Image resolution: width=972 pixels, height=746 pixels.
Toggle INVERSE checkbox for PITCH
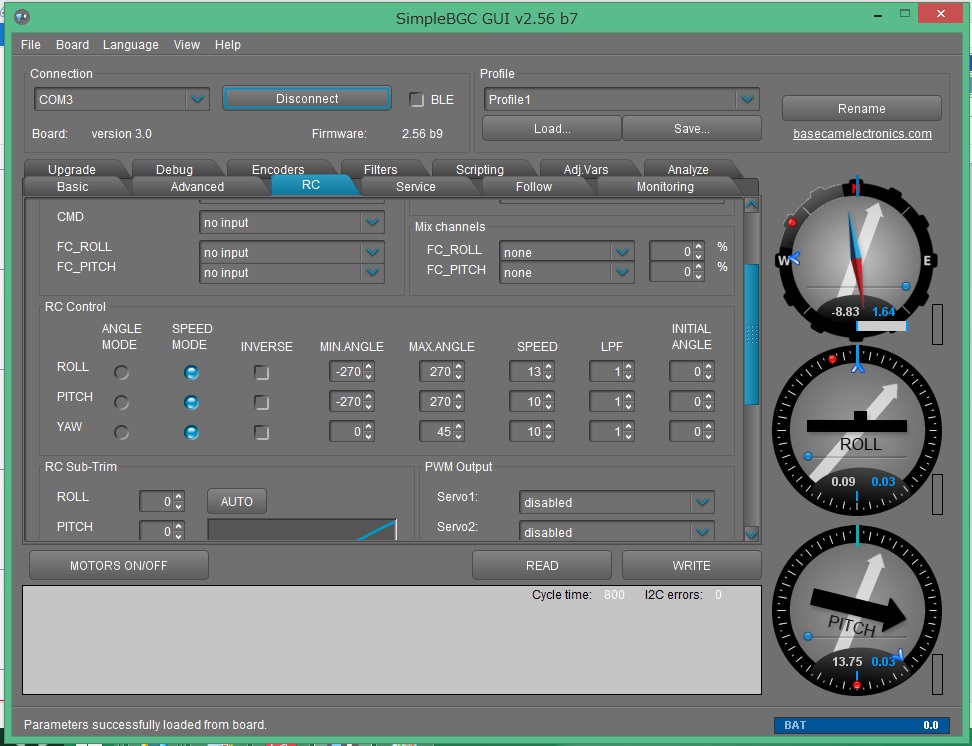(262, 402)
